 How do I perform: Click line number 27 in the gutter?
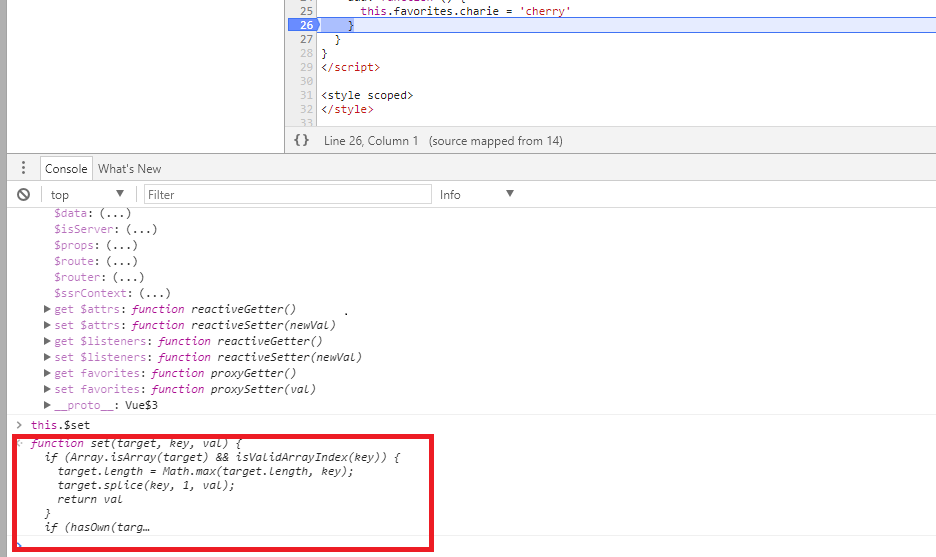[306, 39]
